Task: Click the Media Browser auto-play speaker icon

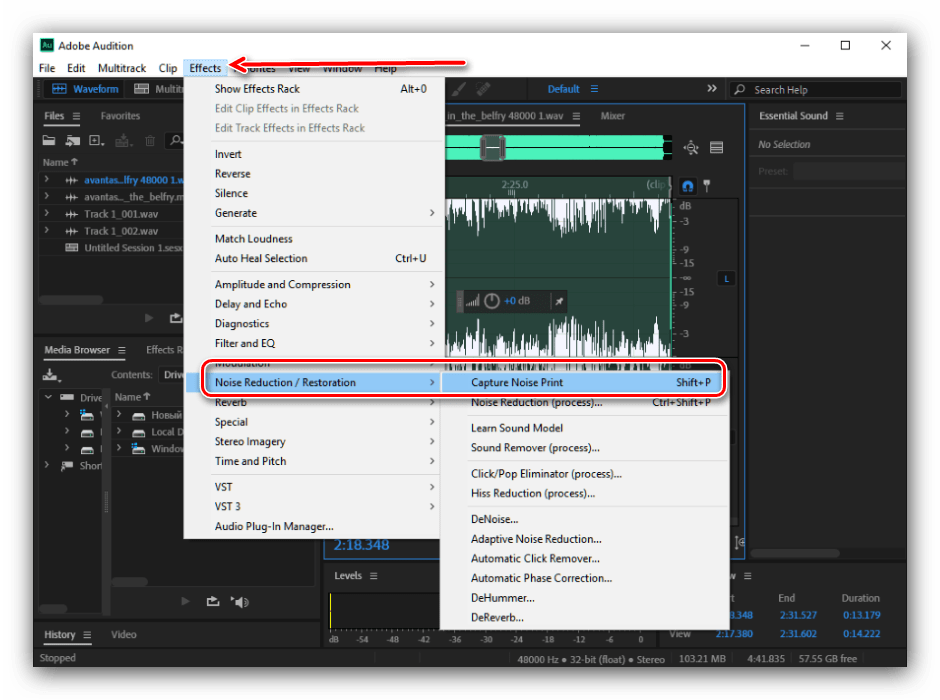Action: point(239,601)
